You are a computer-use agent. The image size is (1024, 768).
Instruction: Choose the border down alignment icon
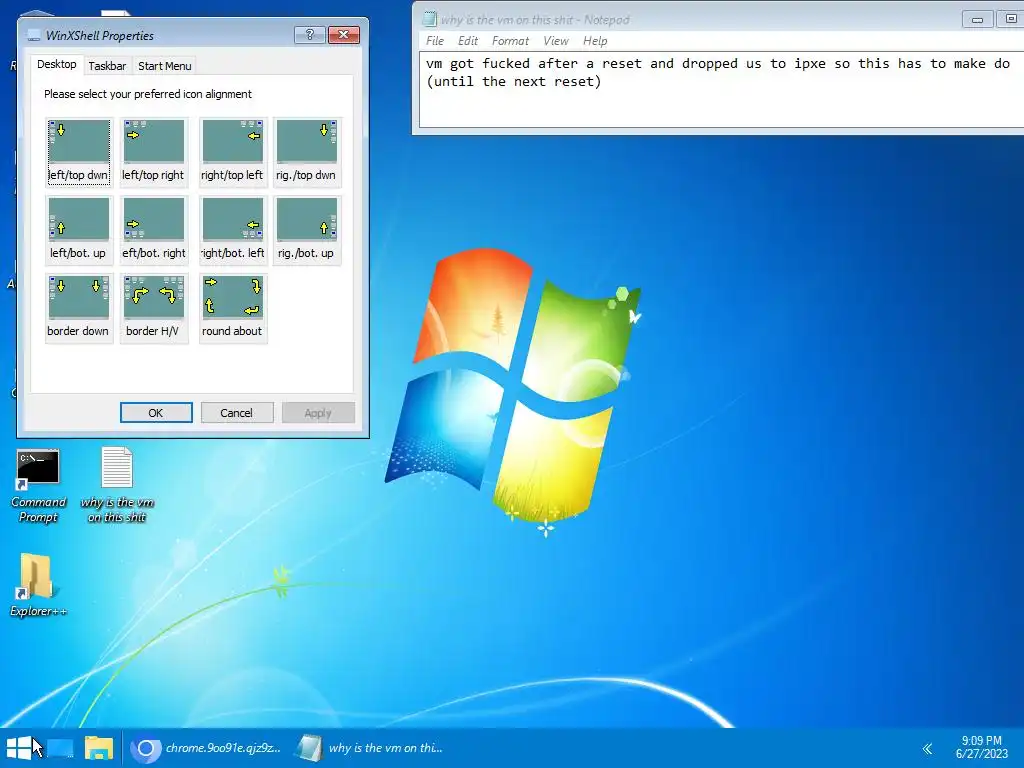coord(78,307)
